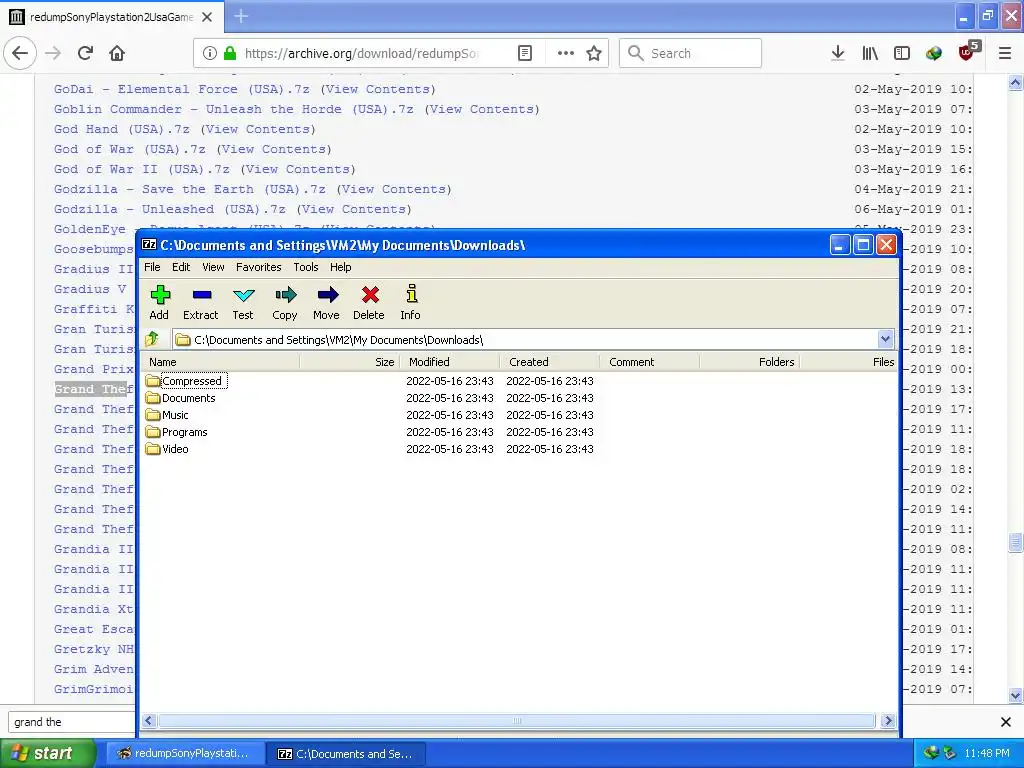Image resolution: width=1024 pixels, height=768 pixels.
Task: Show Firefox sidebars
Action: click(902, 53)
